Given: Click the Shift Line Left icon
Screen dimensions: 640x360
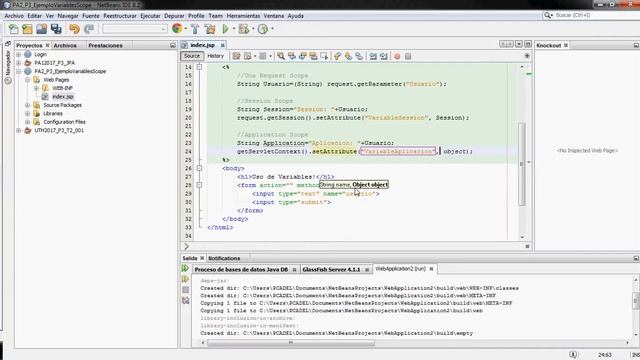Looking at the screenshot, I should pyautogui.click(x=373, y=56).
